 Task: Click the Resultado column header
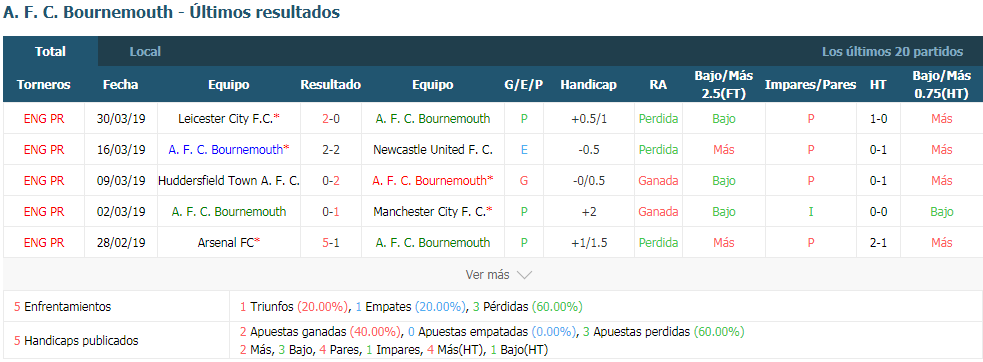(331, 85)
